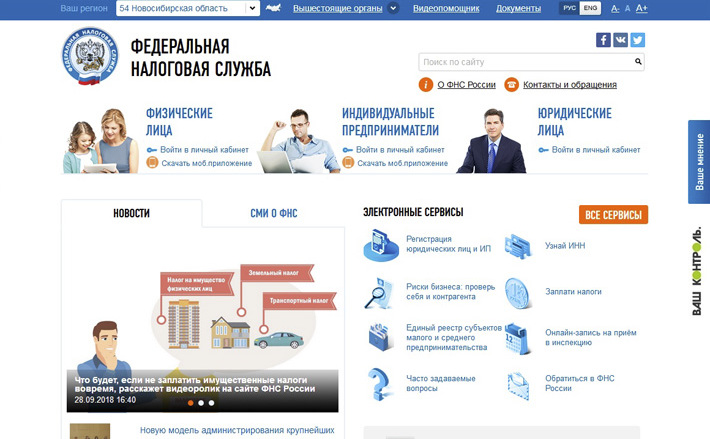710x439 pixels.
Task: Open the VK social network icon
Action: (620, 40)
